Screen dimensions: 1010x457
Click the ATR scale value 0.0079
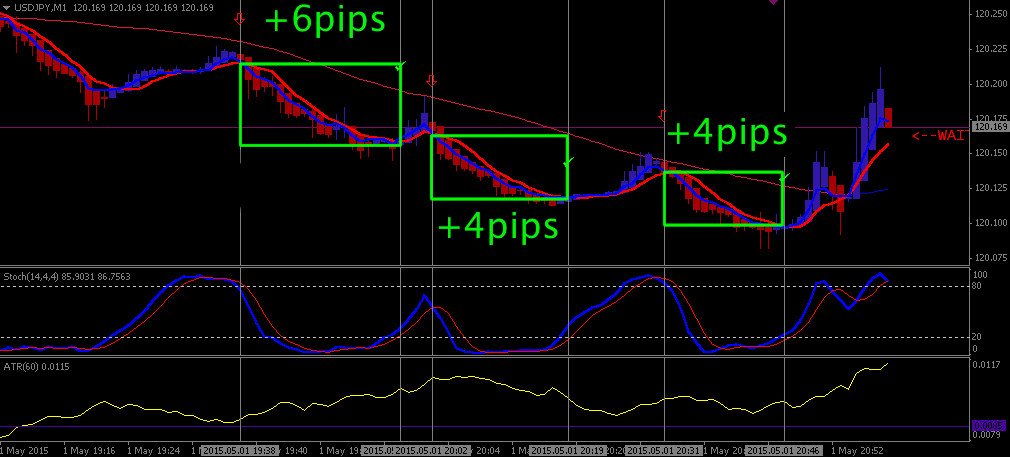[987, 435]
